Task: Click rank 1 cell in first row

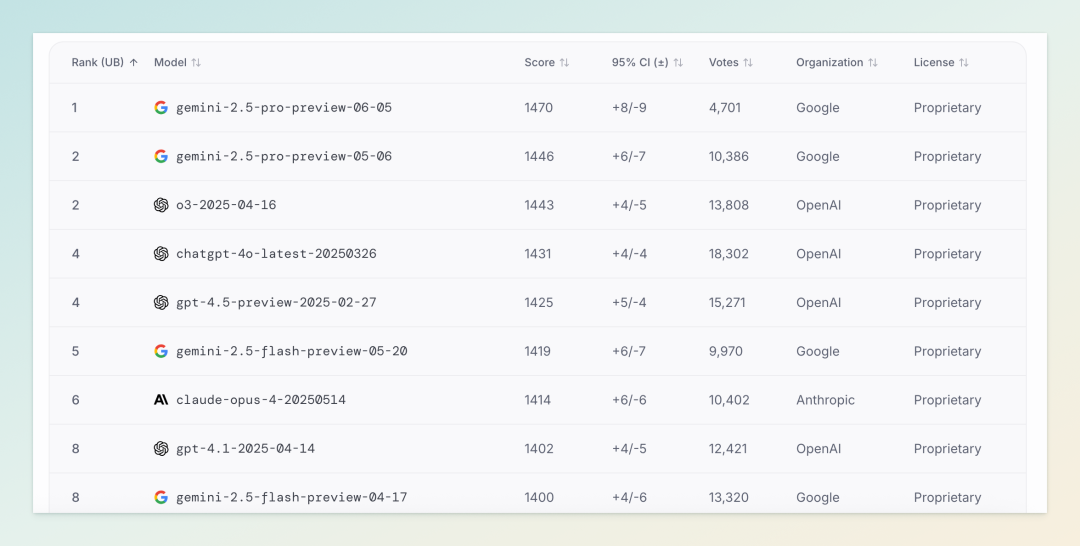Action: tap(74, 107)
